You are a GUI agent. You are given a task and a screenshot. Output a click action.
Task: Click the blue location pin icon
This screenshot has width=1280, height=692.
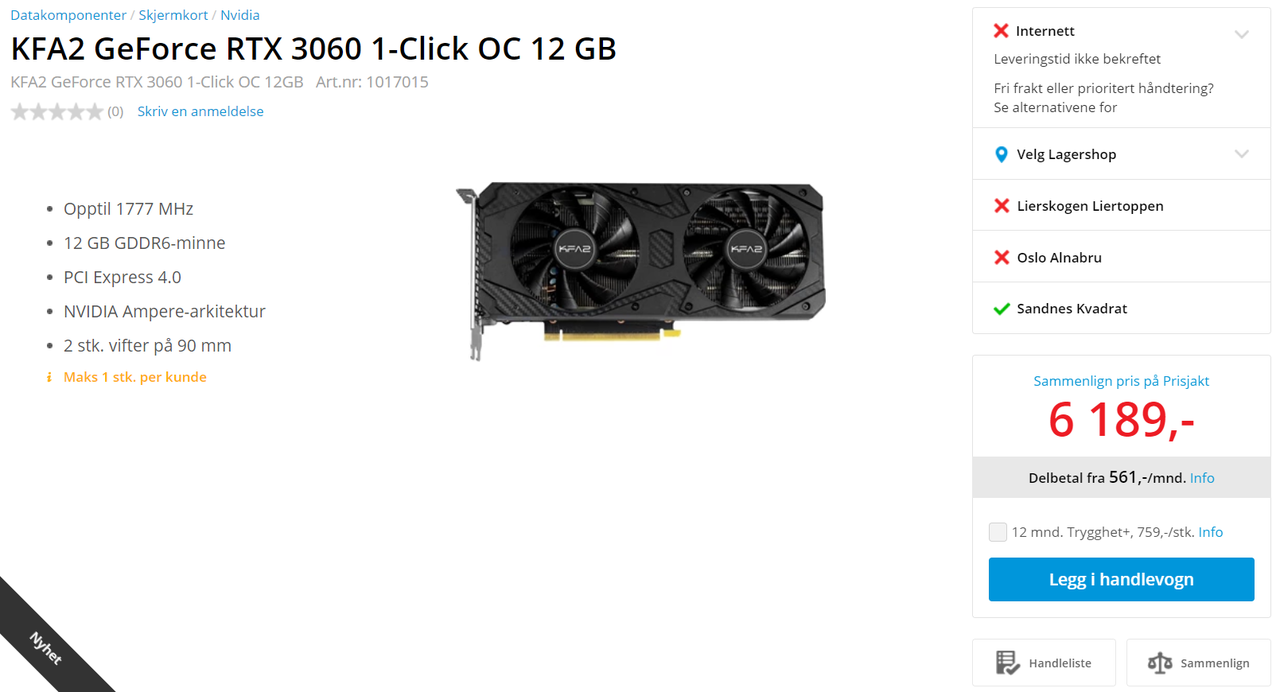(x=1001, y=155)
